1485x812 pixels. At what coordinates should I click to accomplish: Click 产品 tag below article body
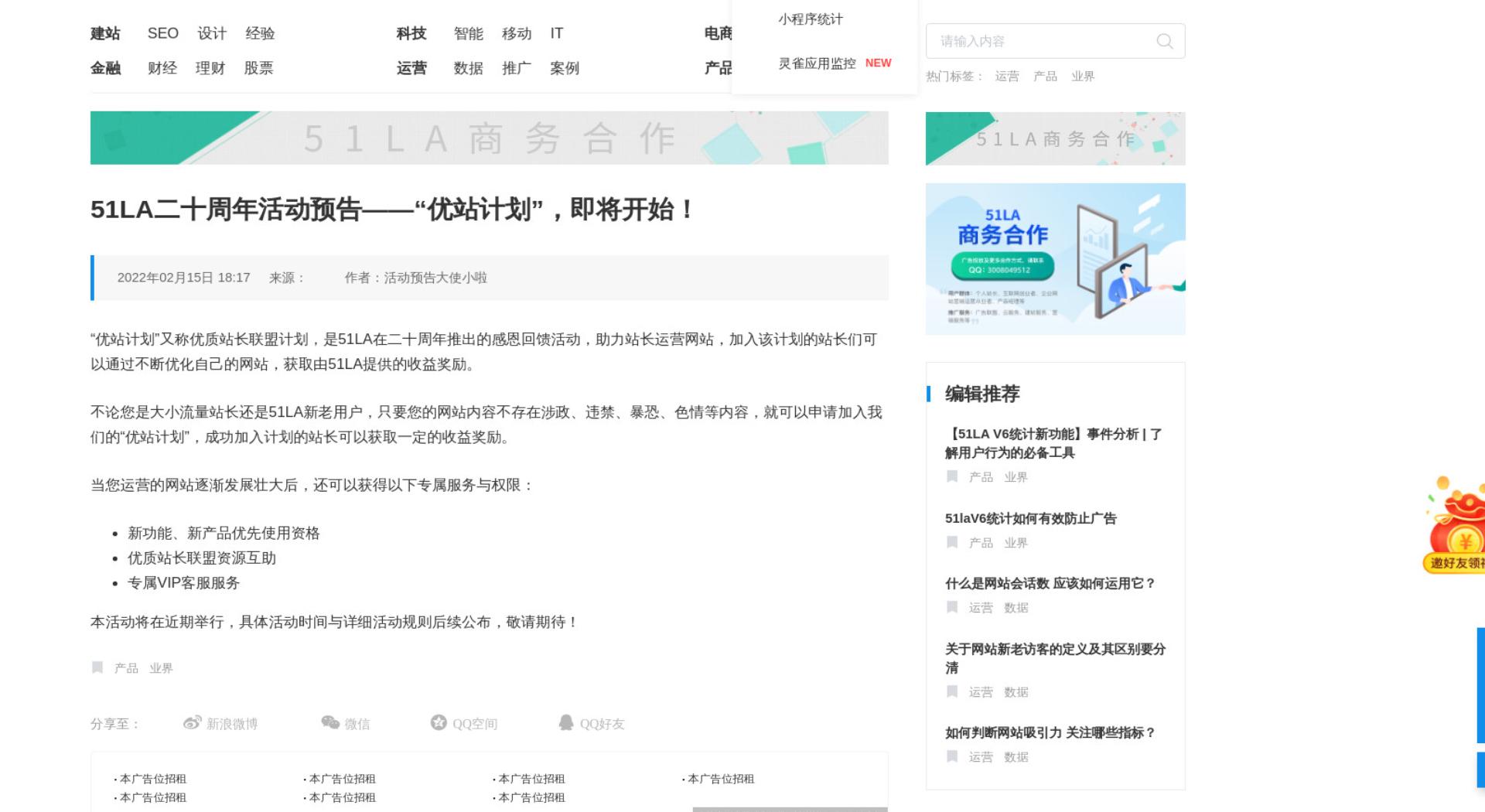126,667
